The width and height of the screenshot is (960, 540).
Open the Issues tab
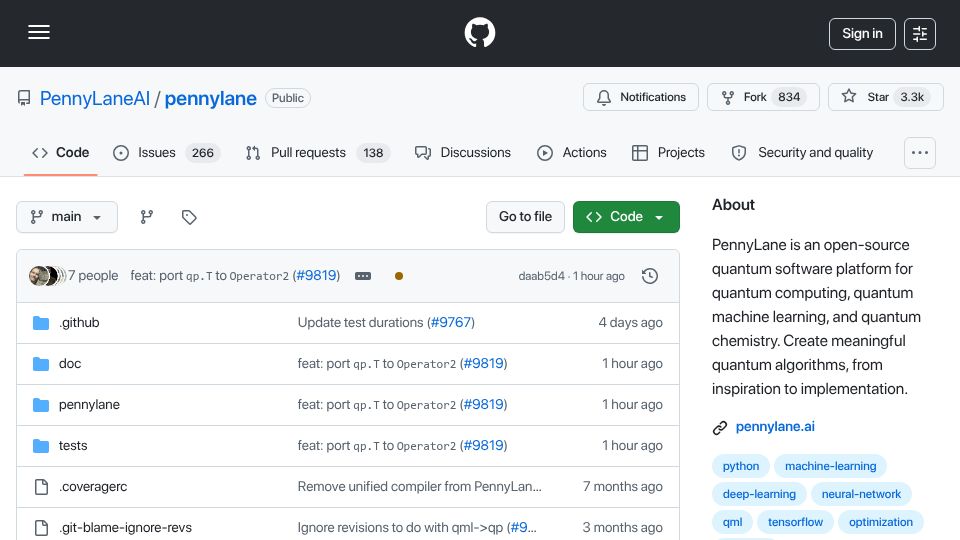[166, 152]
